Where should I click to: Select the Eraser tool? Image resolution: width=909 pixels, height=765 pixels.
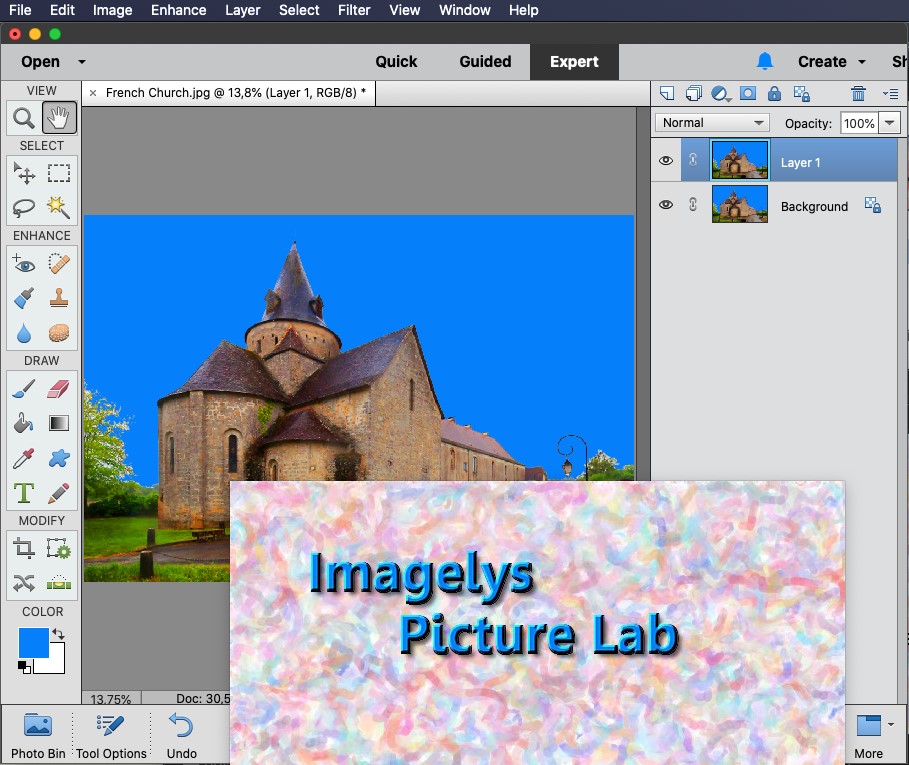pyautogui.click(x=59, y=389)
